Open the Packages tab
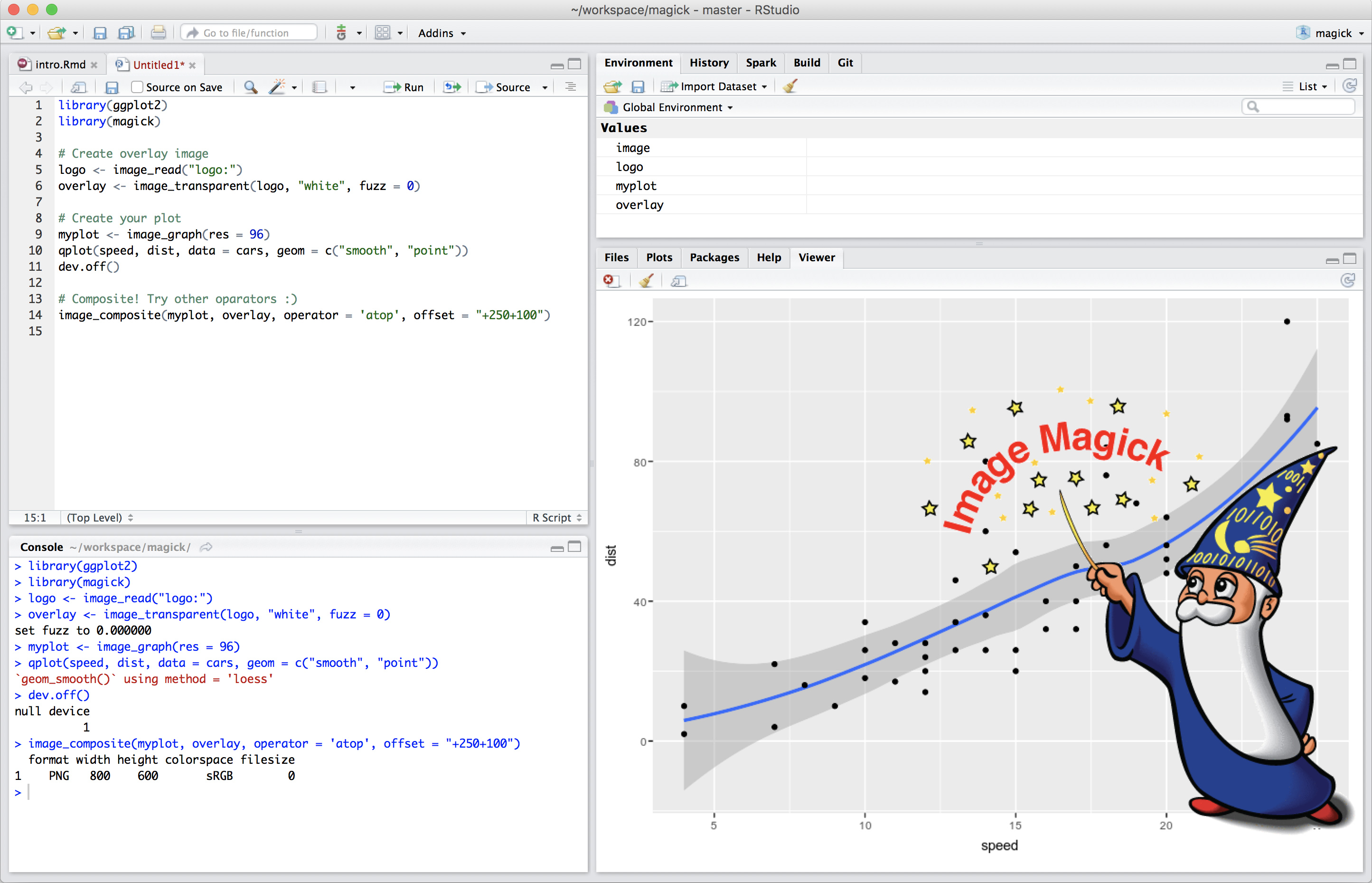Image resolution: width=1372 pixels, height=883 pixels. [x=714, y=257]
